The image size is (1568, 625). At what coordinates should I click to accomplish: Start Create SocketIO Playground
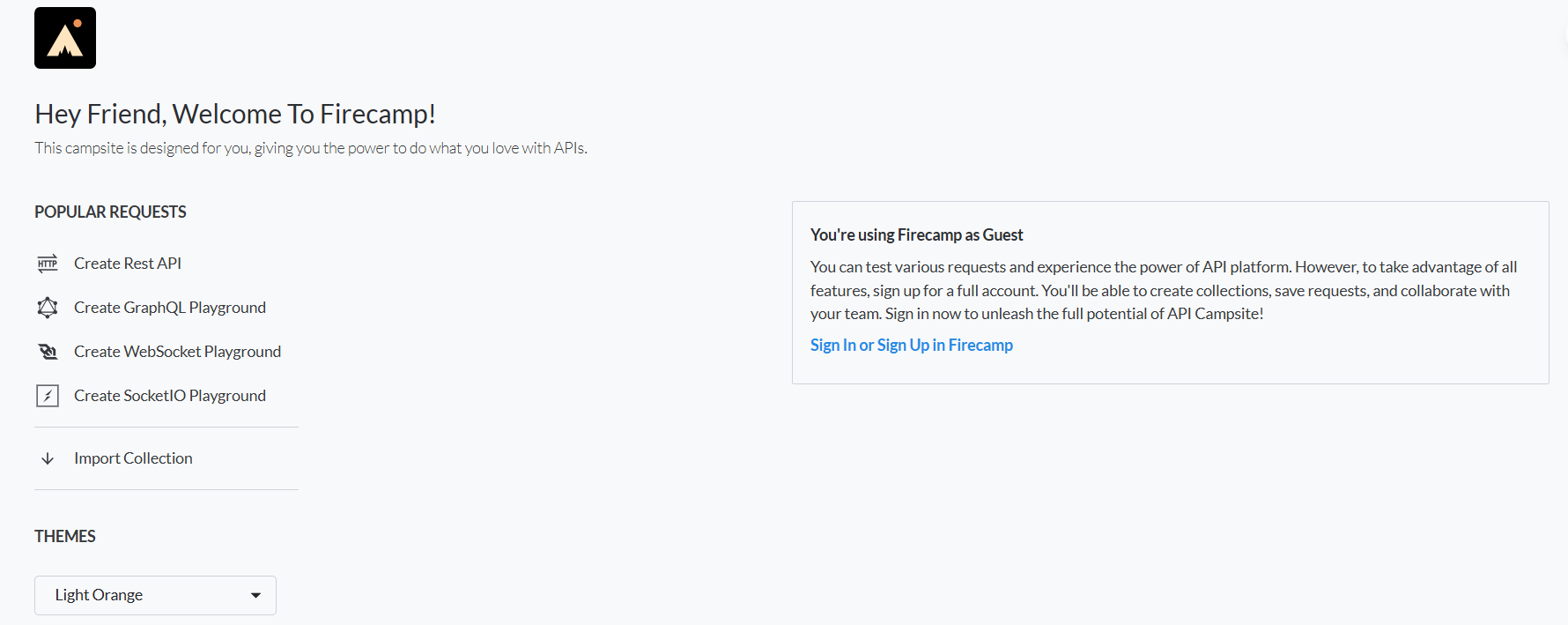click(169, 395)
